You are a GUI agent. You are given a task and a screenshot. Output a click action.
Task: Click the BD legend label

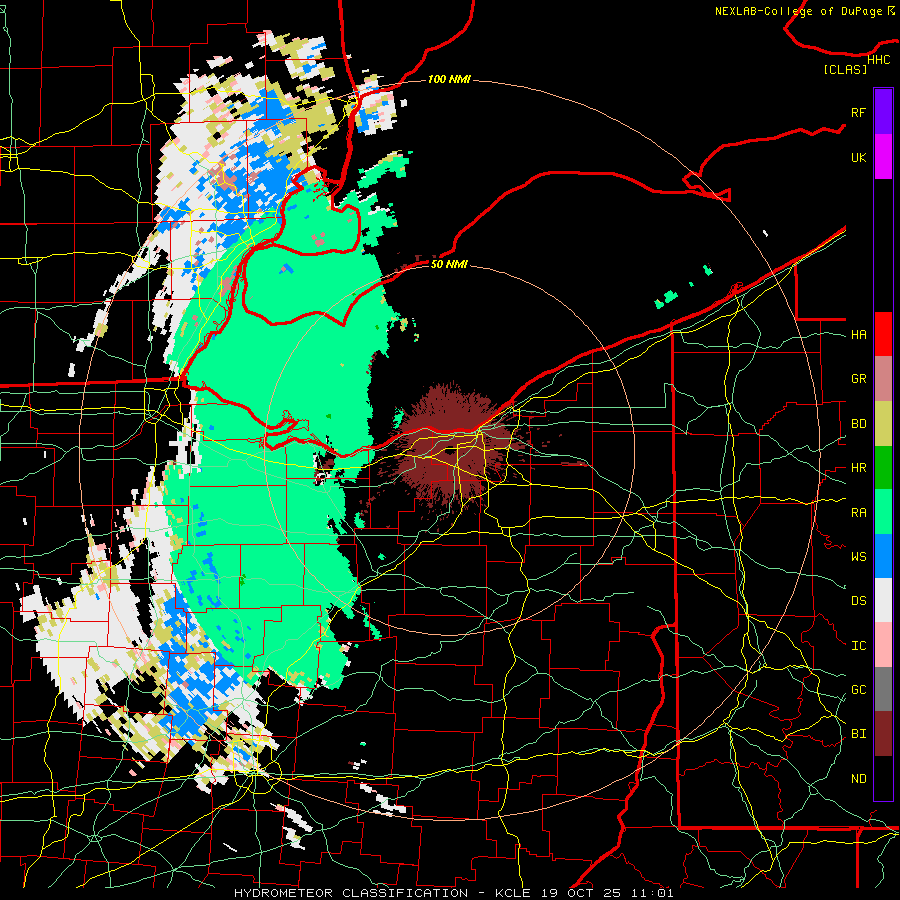(858, 424)
